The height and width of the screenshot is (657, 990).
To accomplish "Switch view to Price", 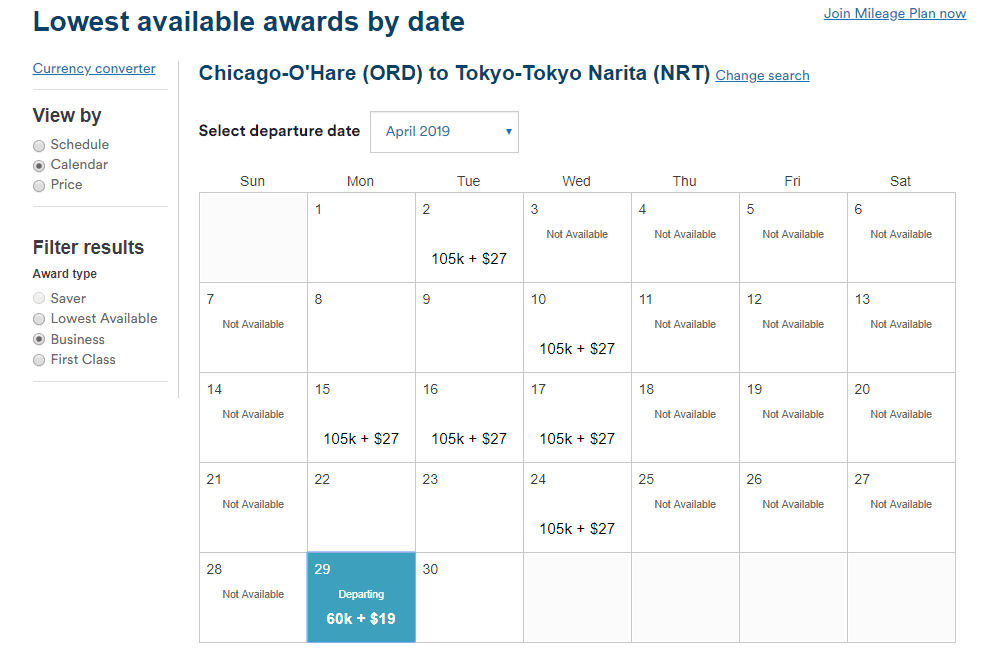I will coord(38,184).
